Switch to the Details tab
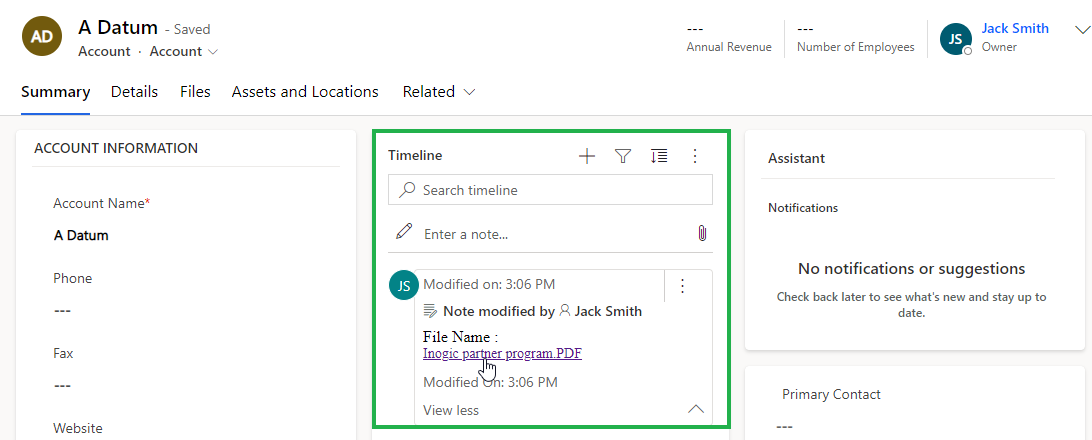 [x=134, y=92]
